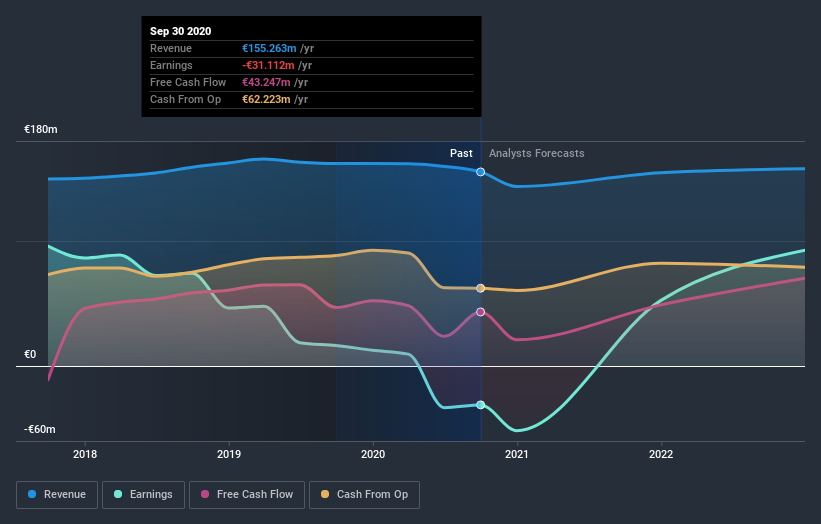Click the teal Earnings data point marker
The image size is (821, 524).
pos(480,405)
